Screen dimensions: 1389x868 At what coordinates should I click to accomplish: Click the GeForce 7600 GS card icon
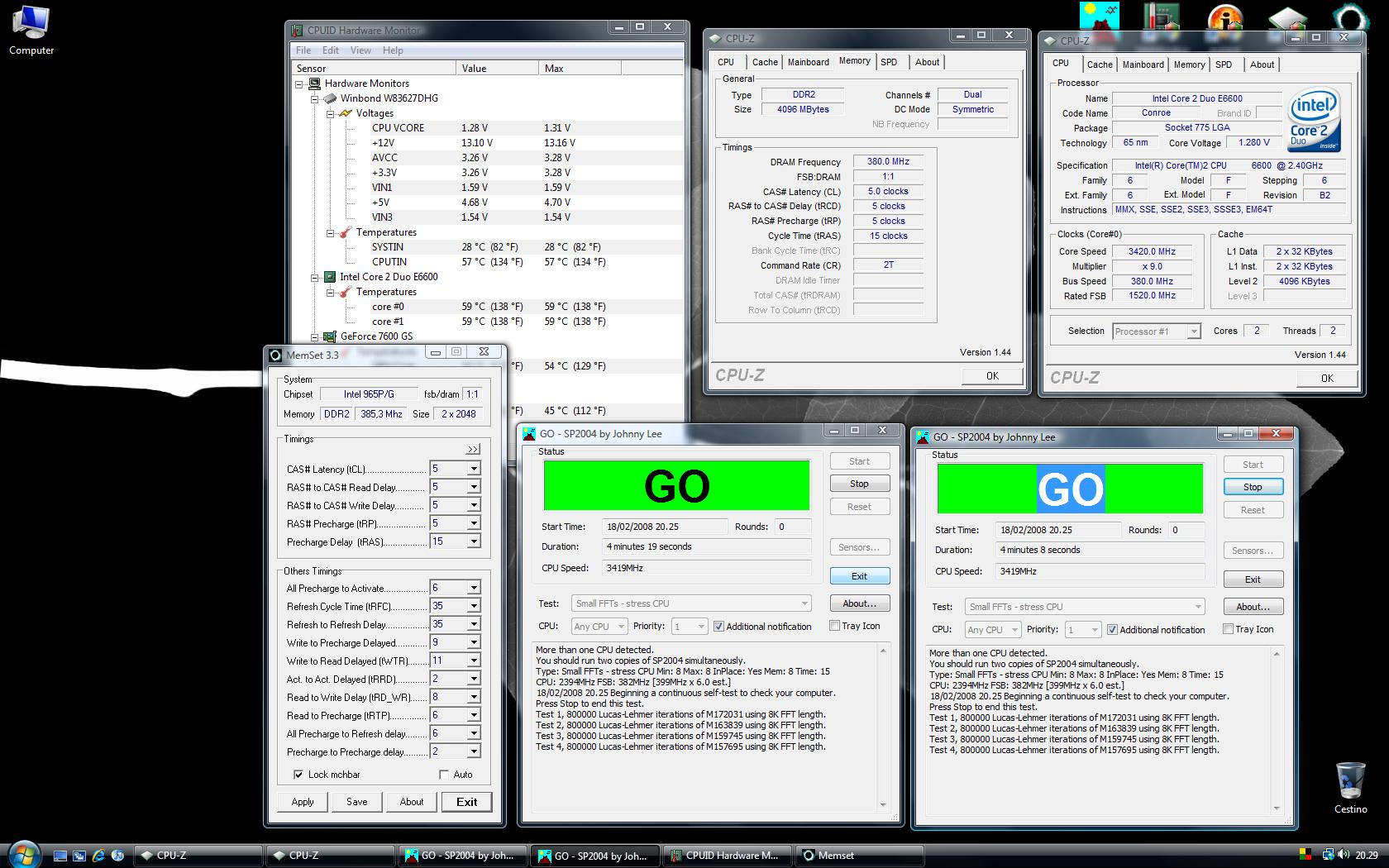(x=330, y=336)
